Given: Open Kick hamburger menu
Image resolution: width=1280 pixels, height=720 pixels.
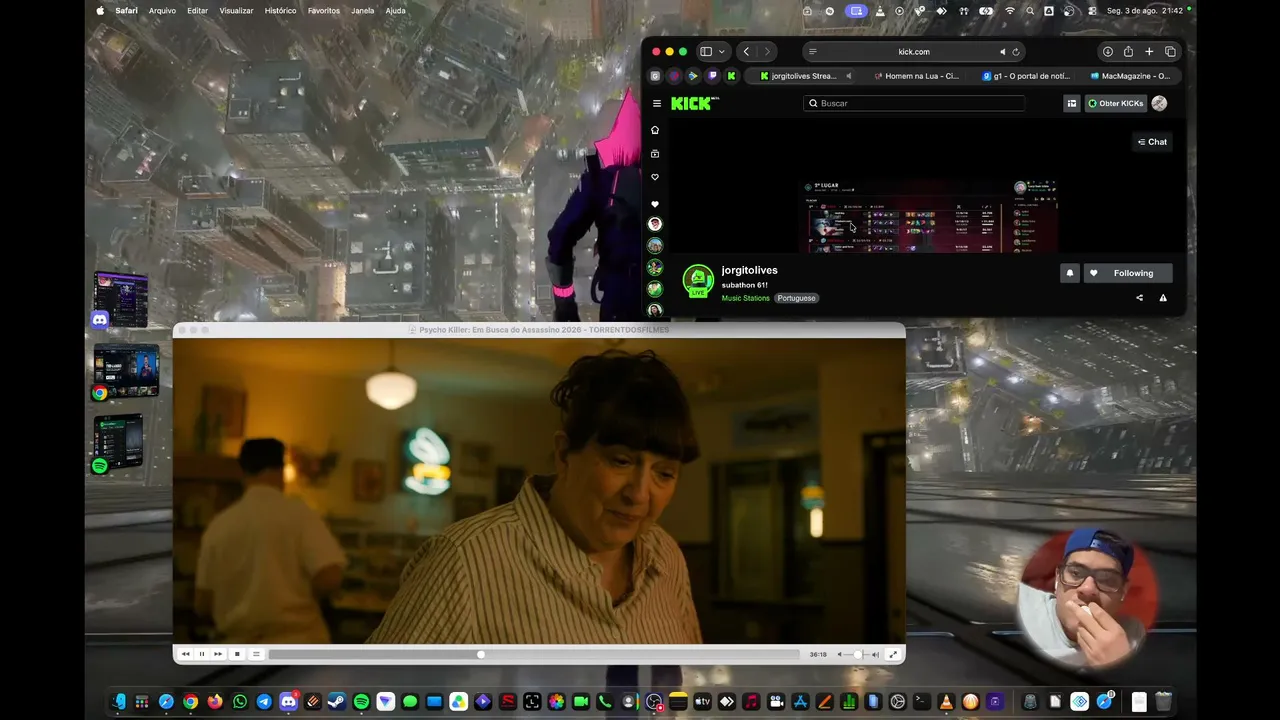Looking at the screenshot, I should 657,103.
